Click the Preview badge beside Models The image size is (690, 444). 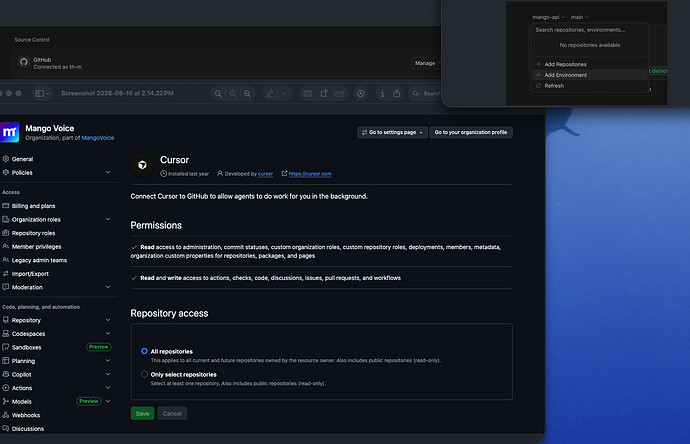click(x=89, y=401)
